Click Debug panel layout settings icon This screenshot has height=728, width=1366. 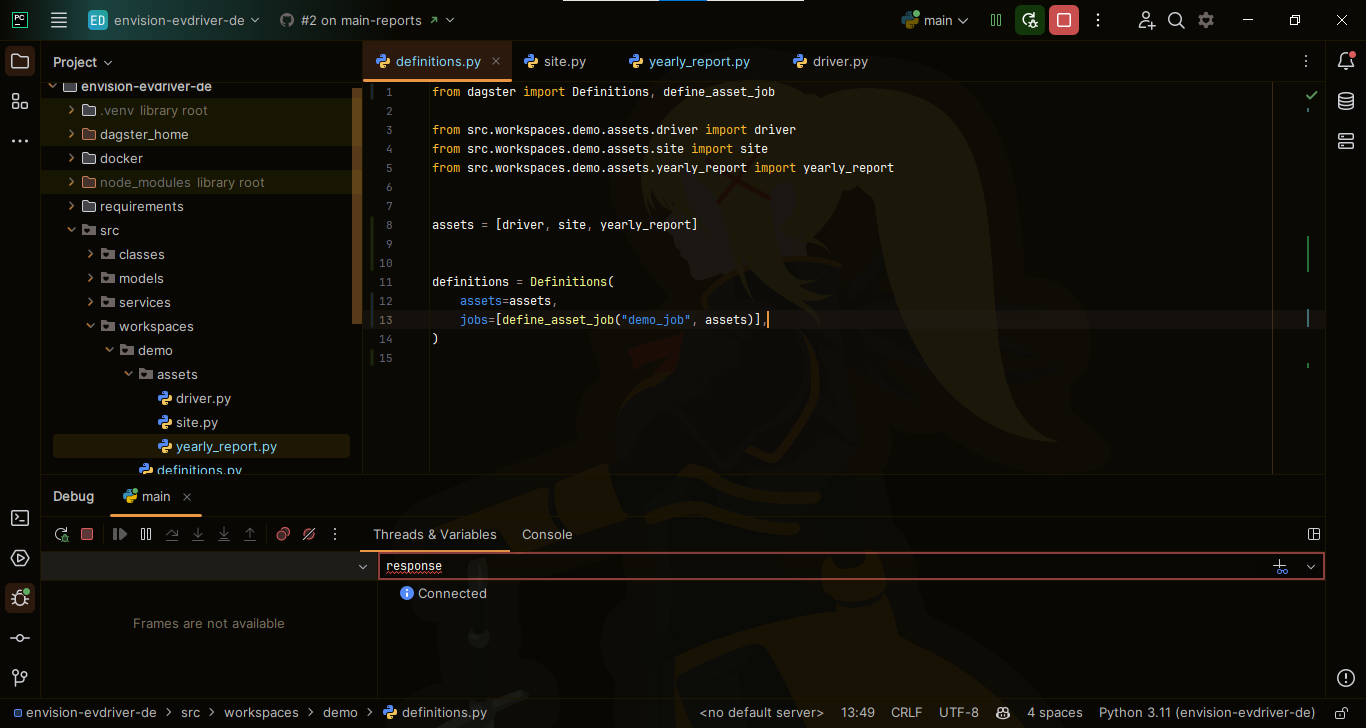click(x=1314, y=535)
